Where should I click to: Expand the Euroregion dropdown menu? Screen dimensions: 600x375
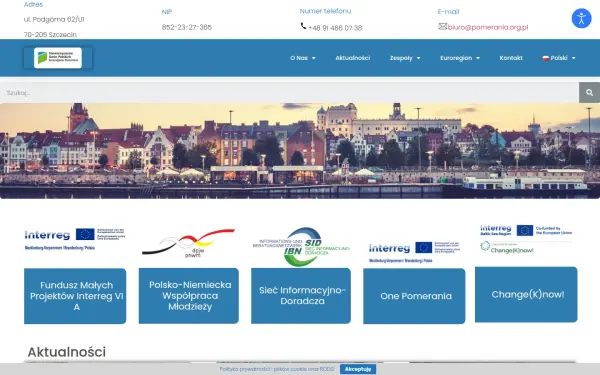click(460, 58)
